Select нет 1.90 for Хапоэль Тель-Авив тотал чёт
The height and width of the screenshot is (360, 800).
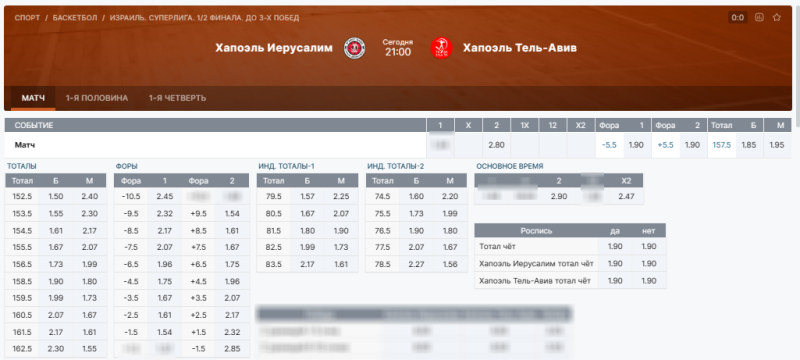click(649, 280)
